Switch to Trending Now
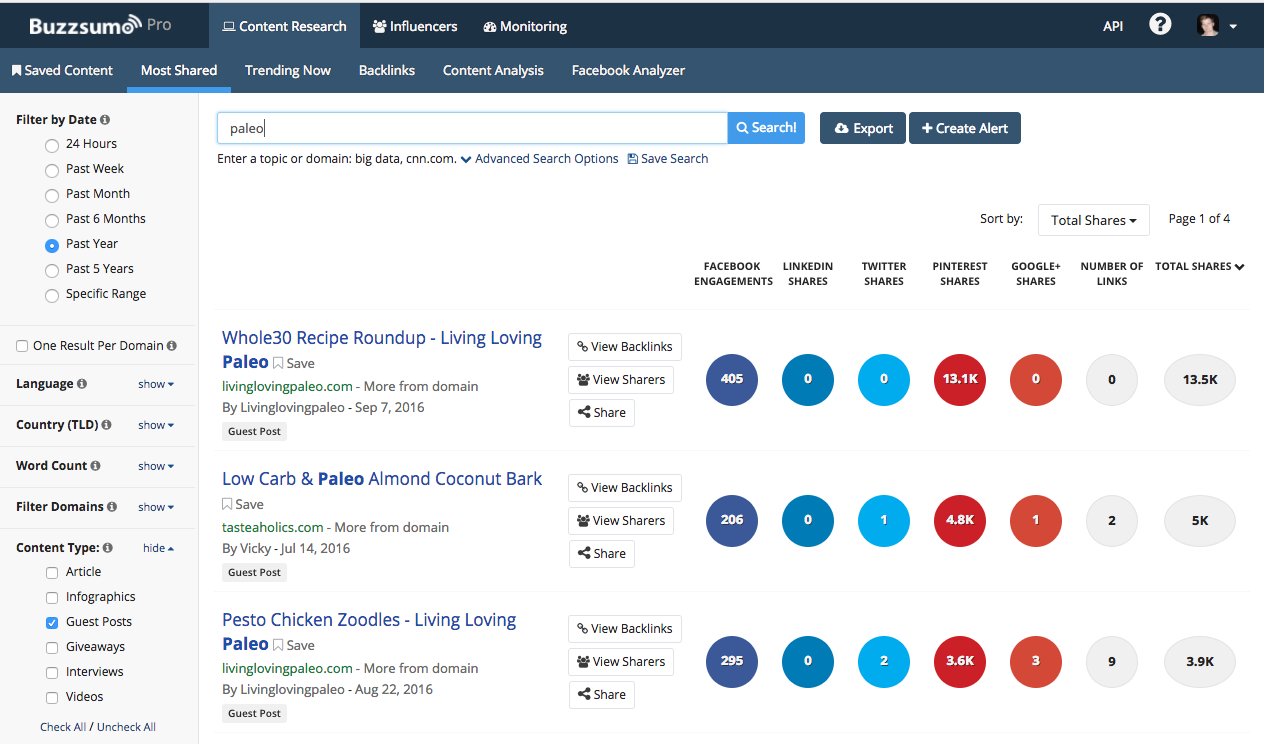The height and width of the screenshot is (744, 1264). tap(288, 70)
